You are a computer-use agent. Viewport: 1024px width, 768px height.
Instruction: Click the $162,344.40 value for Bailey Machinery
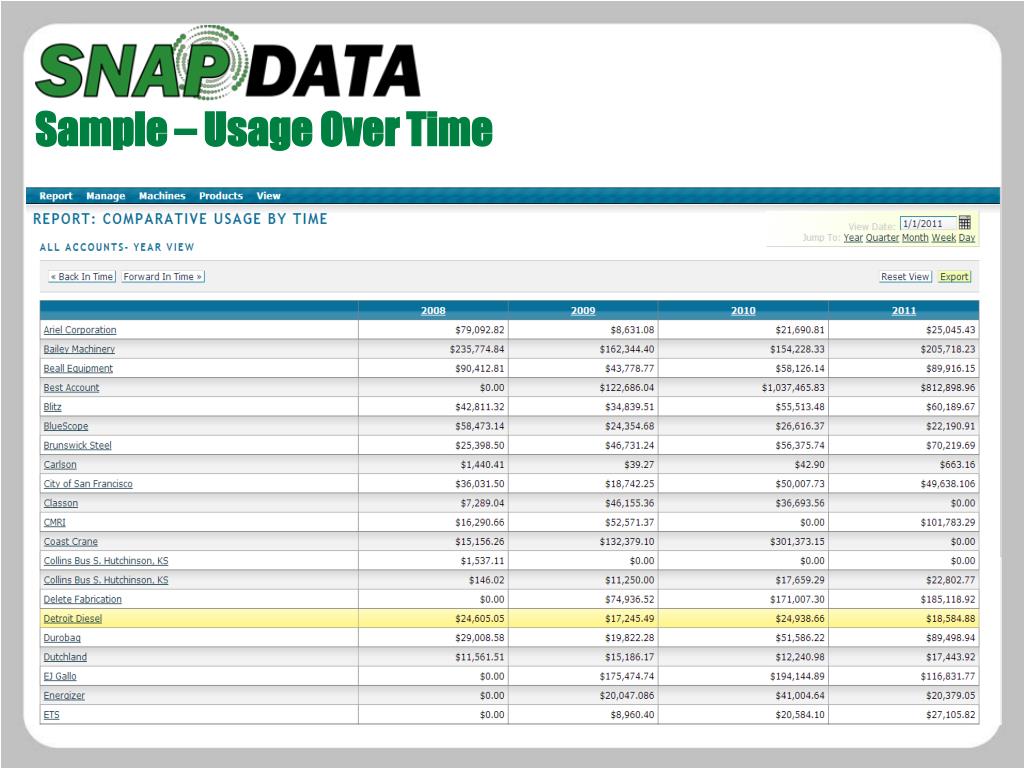coord(626,349)
